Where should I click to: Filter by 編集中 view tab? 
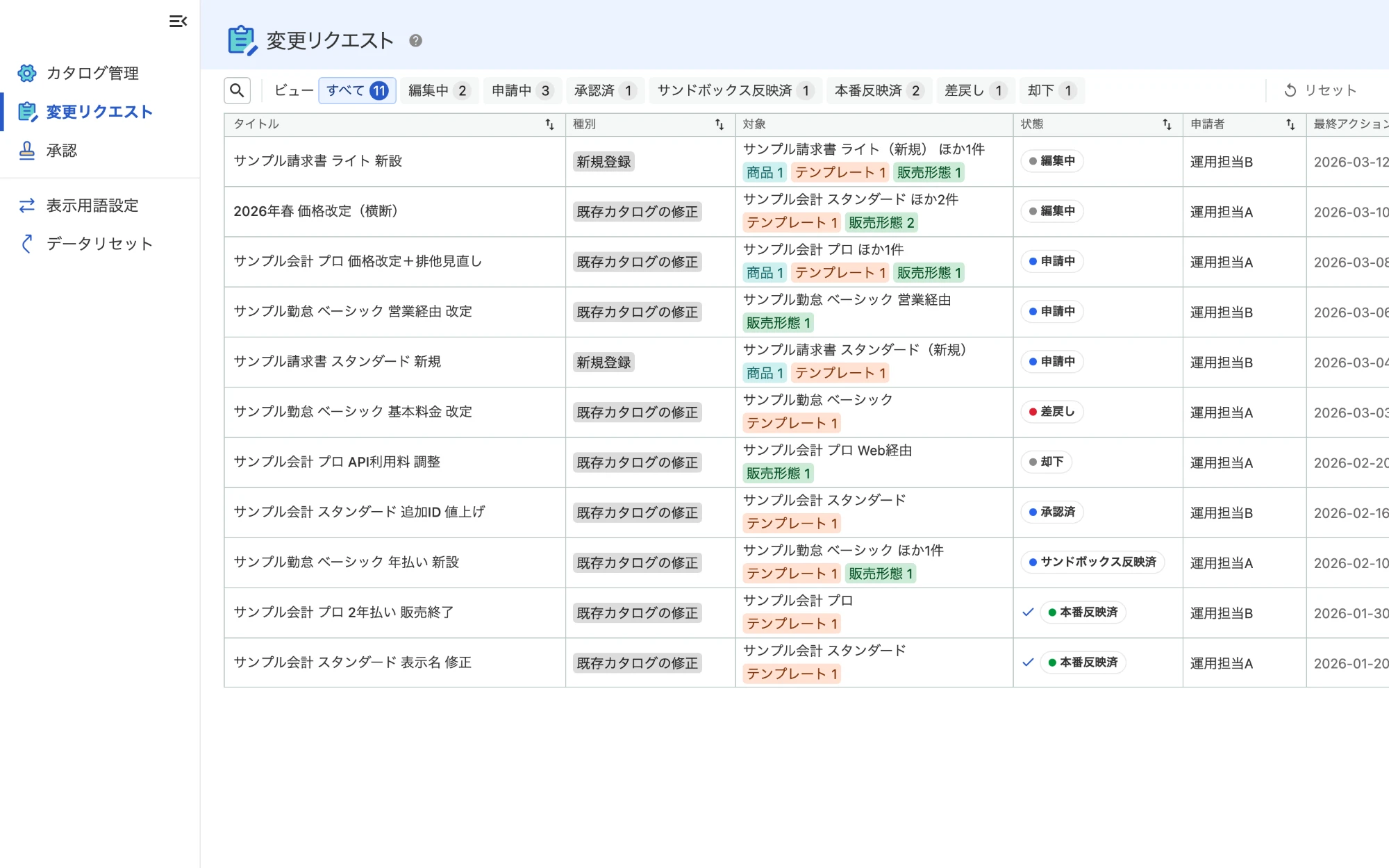[439, 90]
